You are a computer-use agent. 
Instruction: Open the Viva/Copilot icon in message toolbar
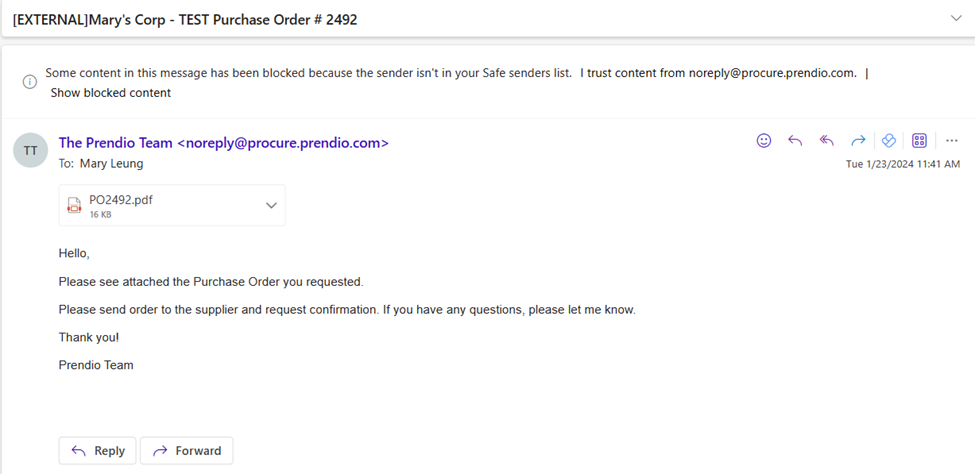coord(888,141)
